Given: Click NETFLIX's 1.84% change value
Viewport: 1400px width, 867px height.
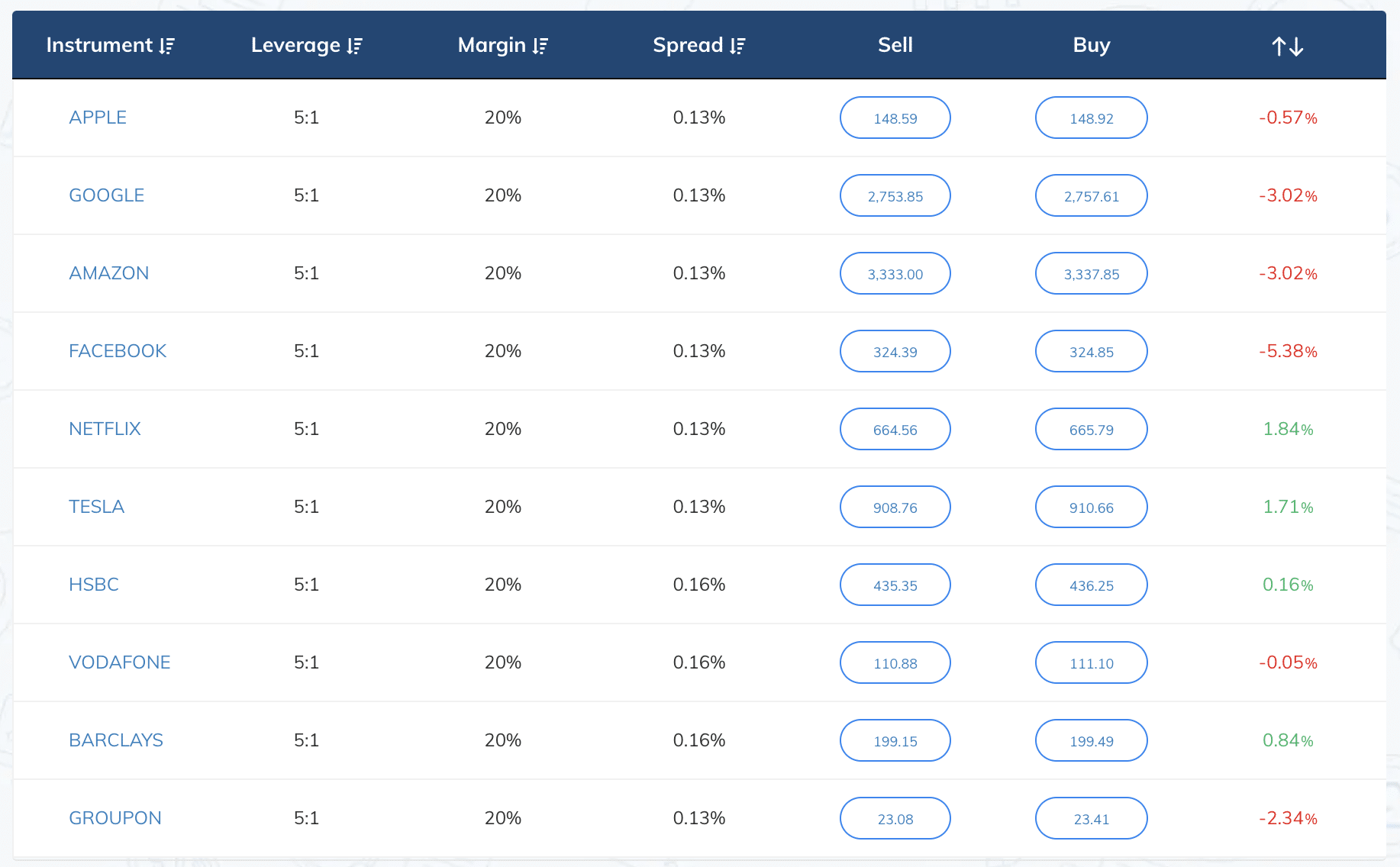Looking at the screenshot, I should tap(1288, 429).
